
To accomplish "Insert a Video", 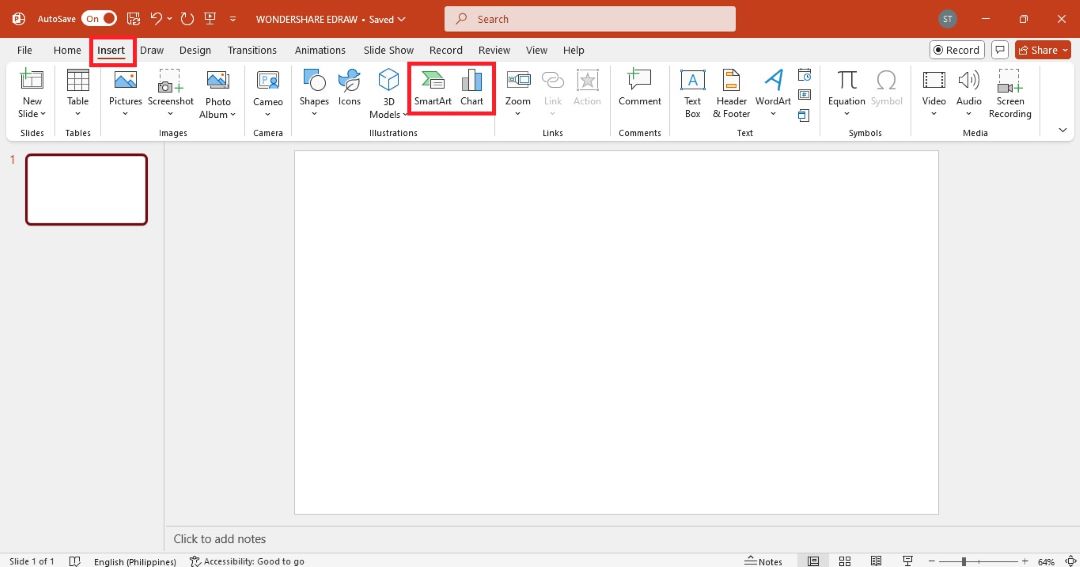I will (x=934, y=94).
